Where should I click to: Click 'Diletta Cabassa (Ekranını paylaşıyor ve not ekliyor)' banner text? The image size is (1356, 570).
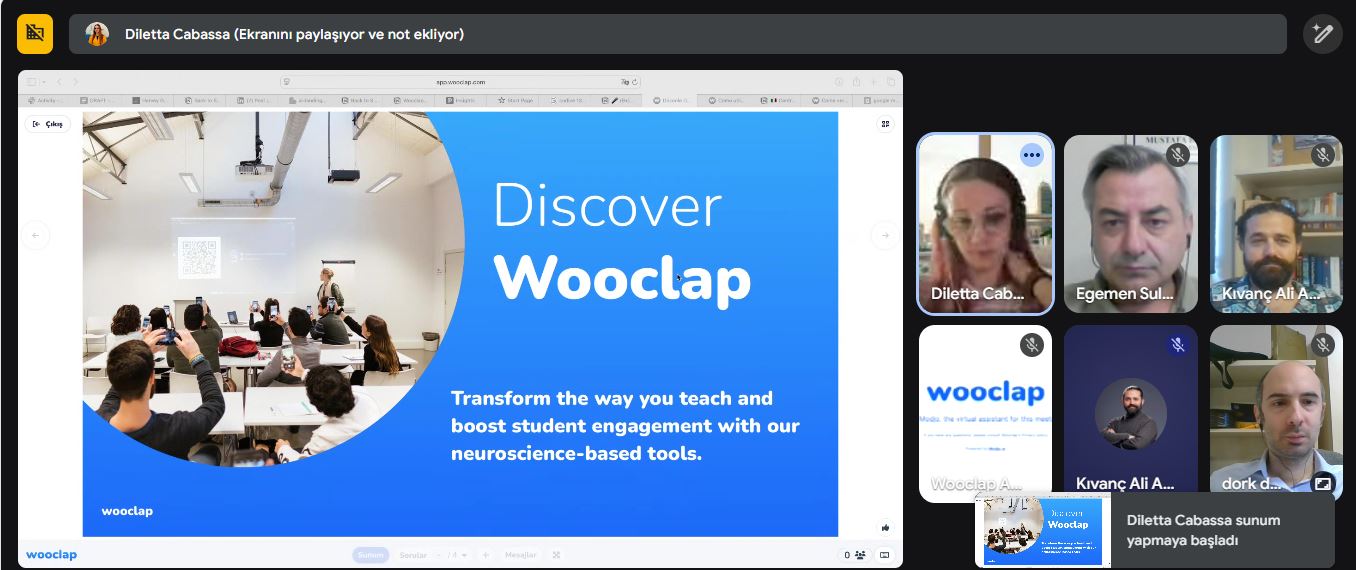click(x=294, y=34)
